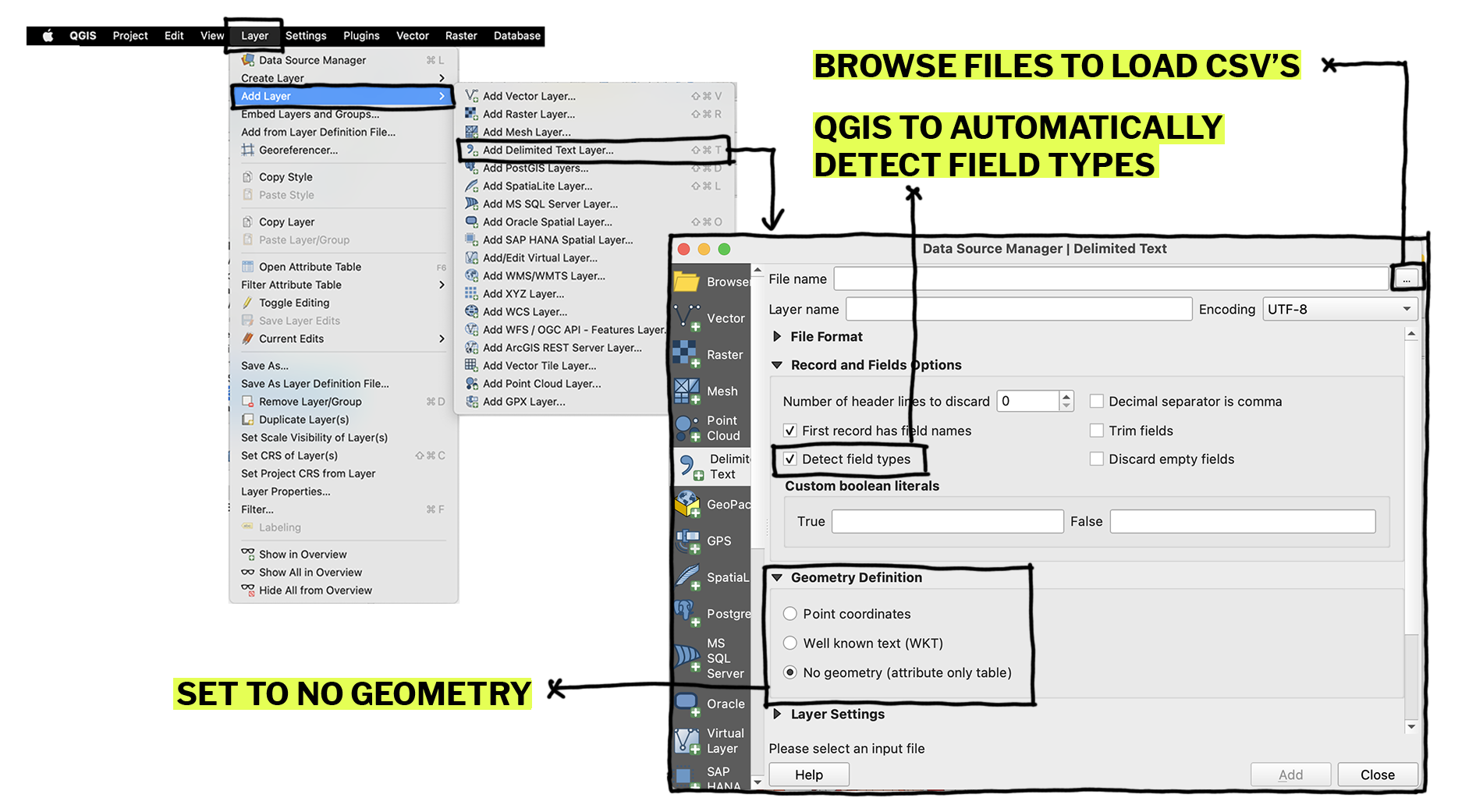Choose 'Layer Properties...' menu entry

(342, 491)
